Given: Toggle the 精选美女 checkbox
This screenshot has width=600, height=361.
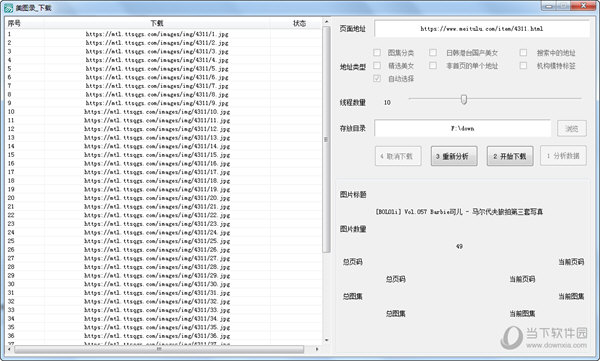Looking at the screenshot, I should coord(377,65).
